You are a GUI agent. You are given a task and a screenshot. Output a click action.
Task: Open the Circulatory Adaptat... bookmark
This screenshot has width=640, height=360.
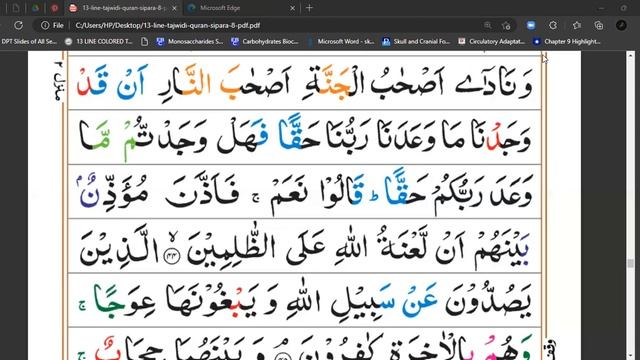491,41
